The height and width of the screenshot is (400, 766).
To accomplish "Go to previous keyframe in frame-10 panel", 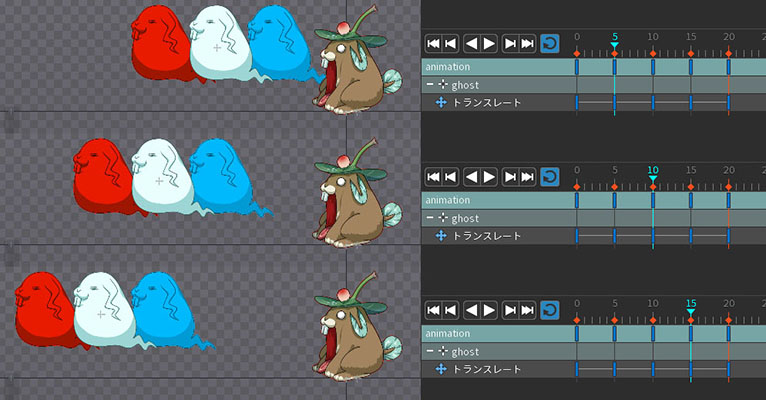I will tap(450, 177).
